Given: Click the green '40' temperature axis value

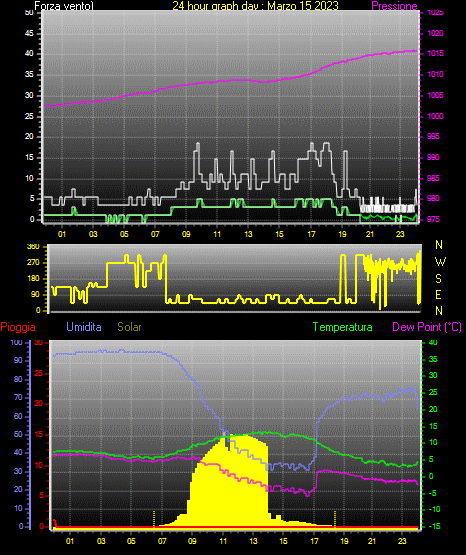Looking at the screenshot, I should (x=433, y=342).
